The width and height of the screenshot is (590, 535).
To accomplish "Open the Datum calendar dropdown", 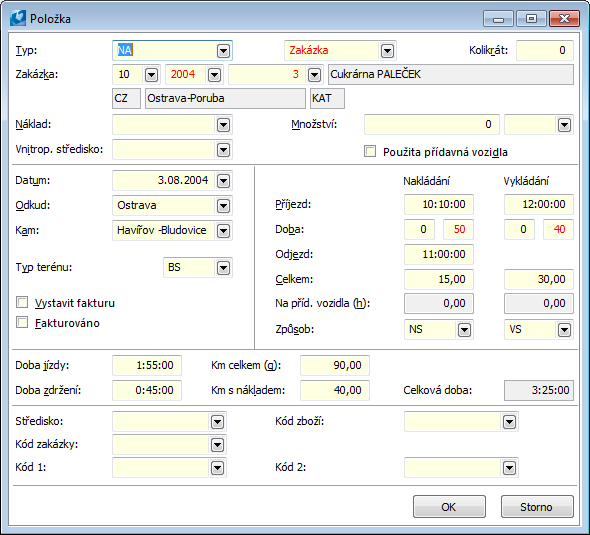I will click(223, 181).
